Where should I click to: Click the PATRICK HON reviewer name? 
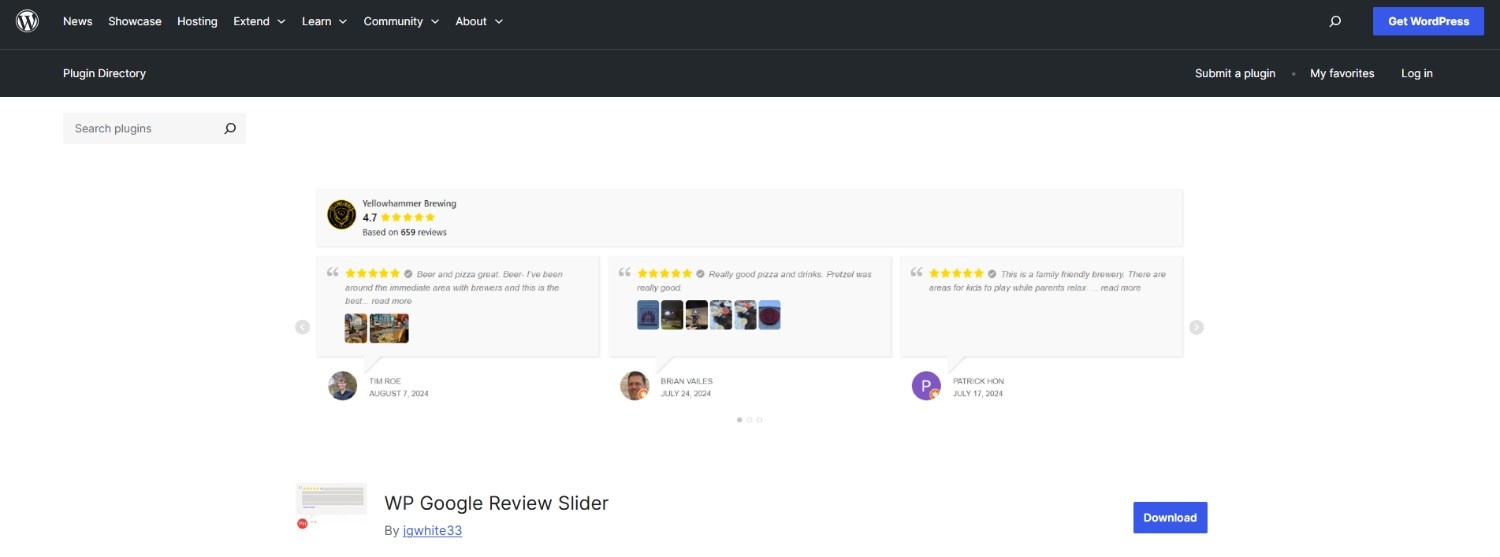pos(978,381)
